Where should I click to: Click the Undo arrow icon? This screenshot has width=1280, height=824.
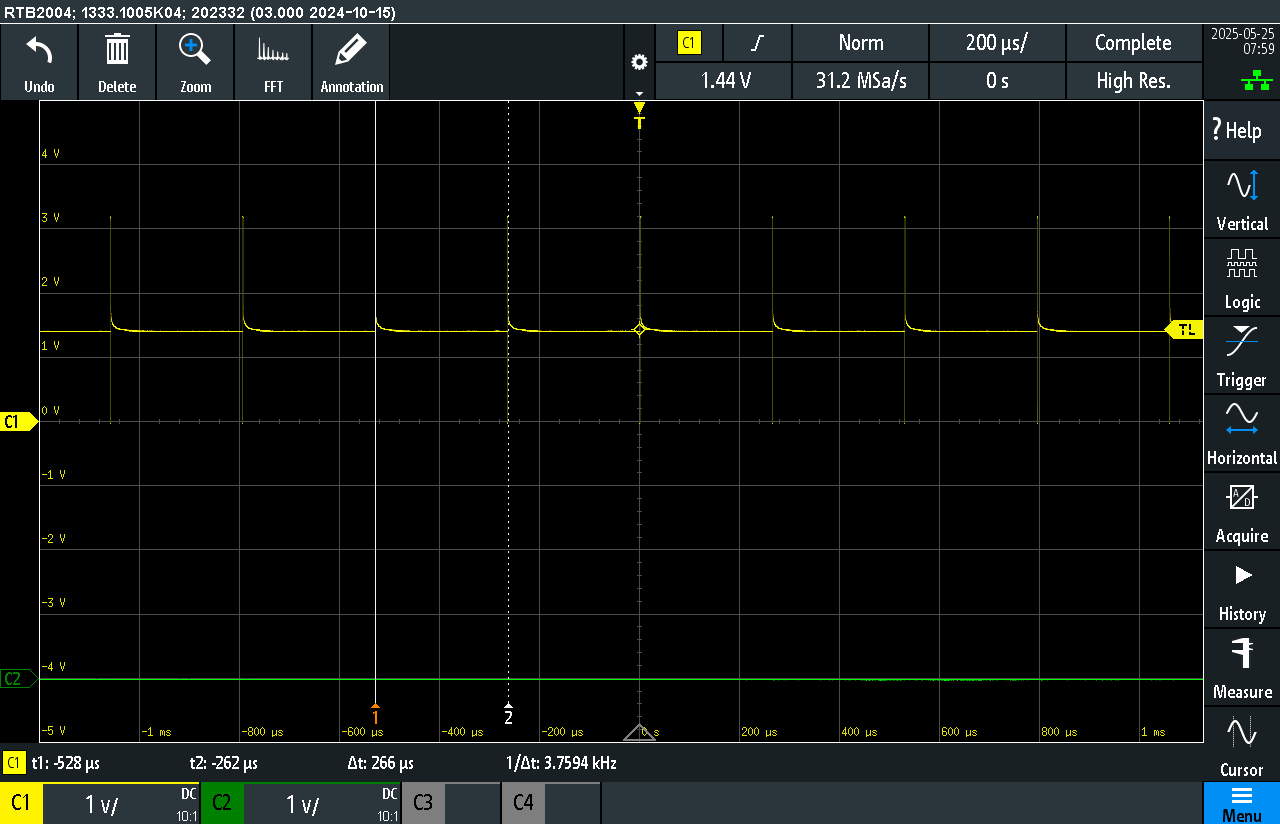[39, 49]
